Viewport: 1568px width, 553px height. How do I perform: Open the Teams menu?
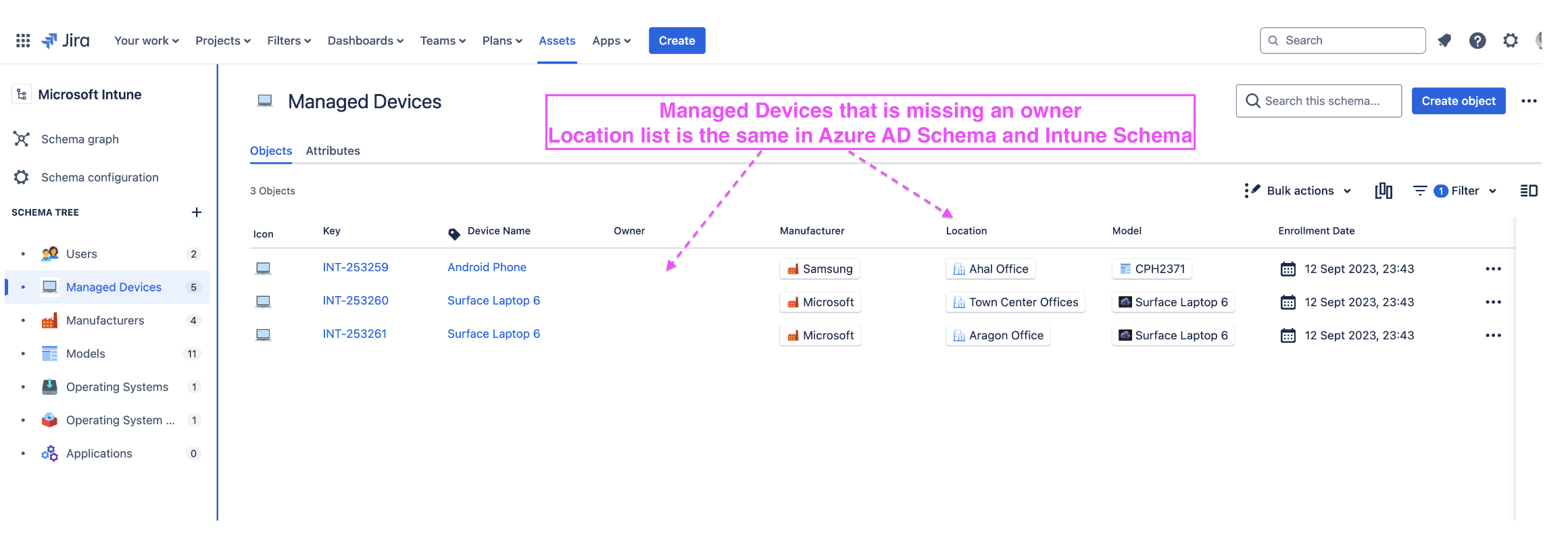[443, 41]
